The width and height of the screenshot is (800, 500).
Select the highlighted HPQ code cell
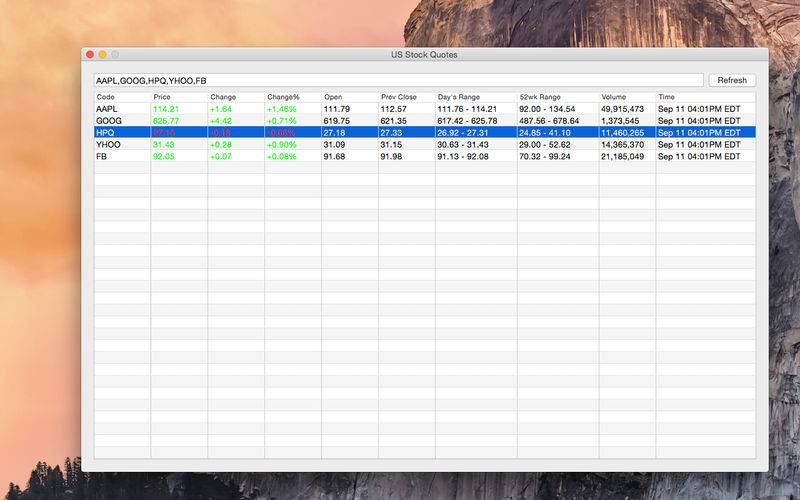coord(105,133)
